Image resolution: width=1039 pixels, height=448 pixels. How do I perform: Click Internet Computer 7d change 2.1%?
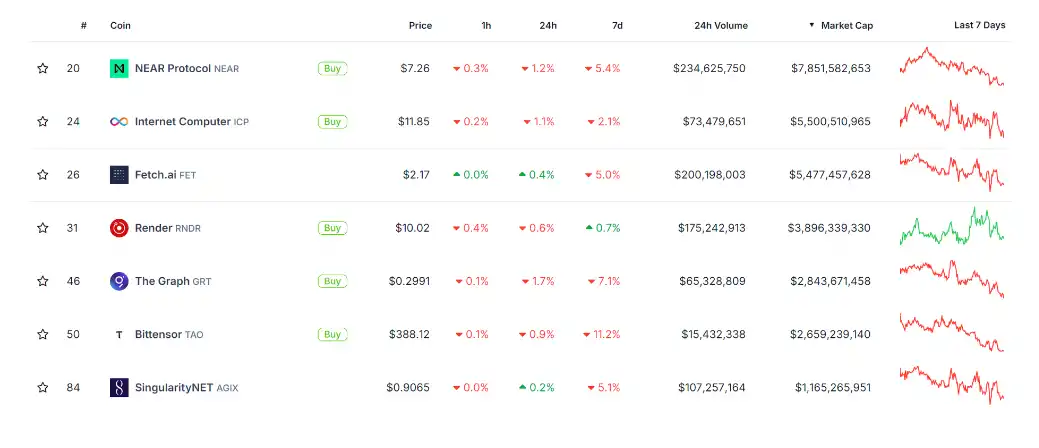604,121
